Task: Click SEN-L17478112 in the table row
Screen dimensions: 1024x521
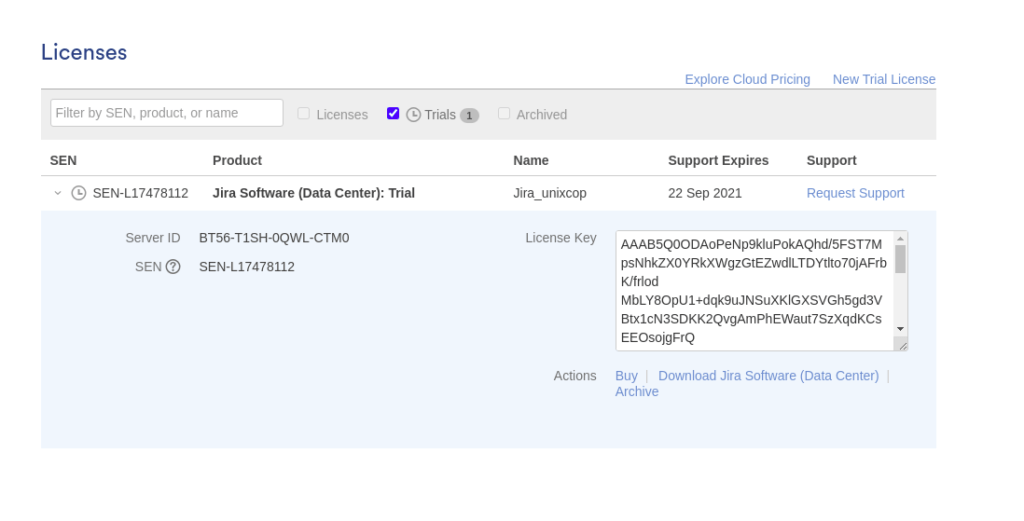Action: [x=140, y=193]
